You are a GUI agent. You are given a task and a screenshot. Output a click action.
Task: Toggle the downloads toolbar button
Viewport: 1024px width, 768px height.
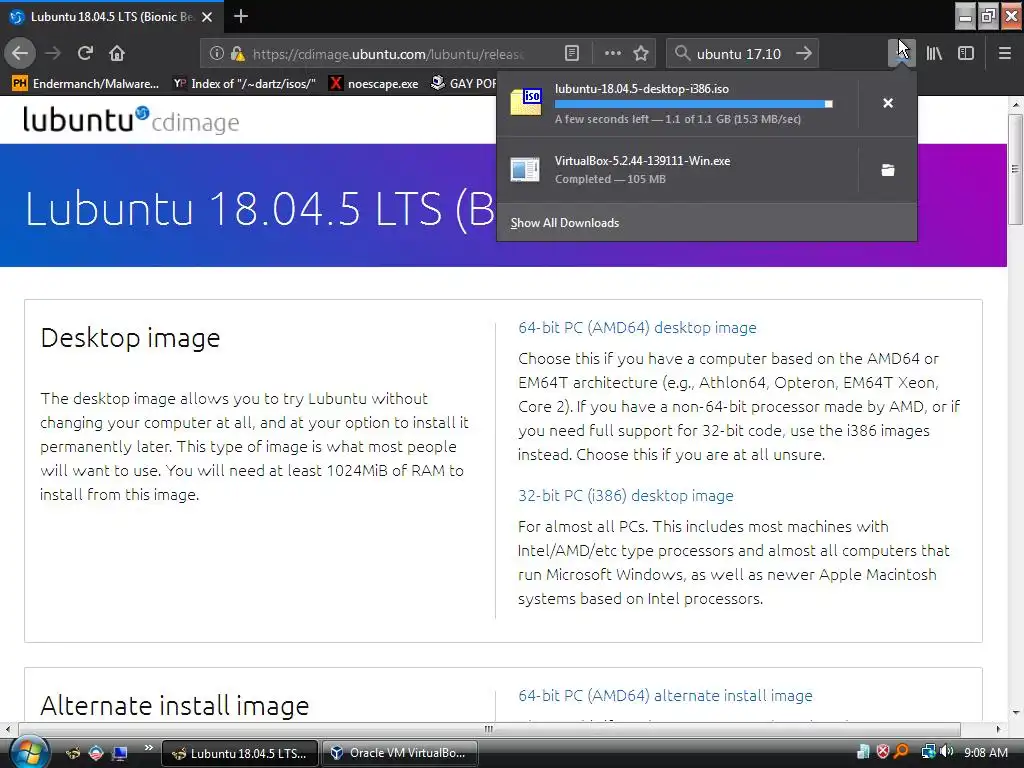click(x=901, y=53)
